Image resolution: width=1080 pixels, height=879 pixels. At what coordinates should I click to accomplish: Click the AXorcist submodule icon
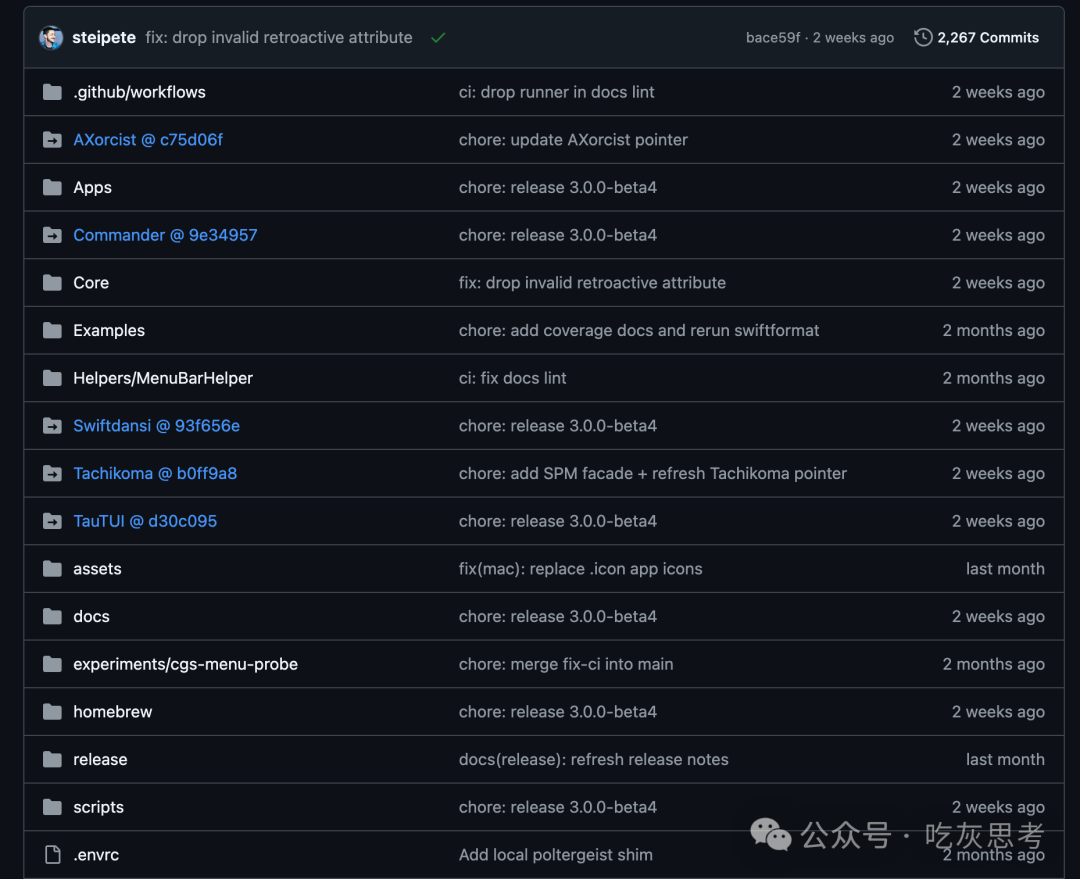pos(52,140)
